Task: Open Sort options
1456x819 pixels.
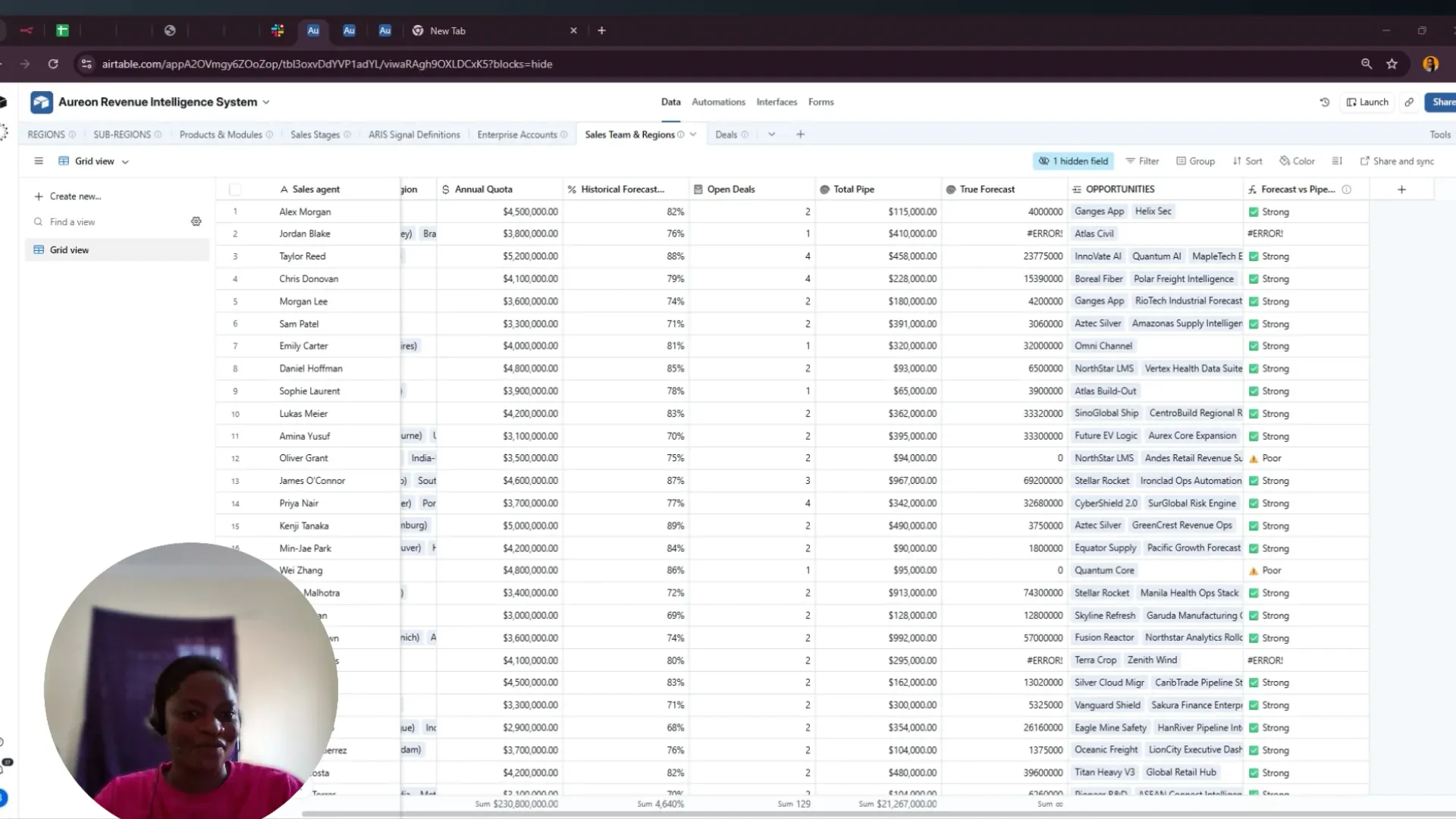Action: [1247, 161]
